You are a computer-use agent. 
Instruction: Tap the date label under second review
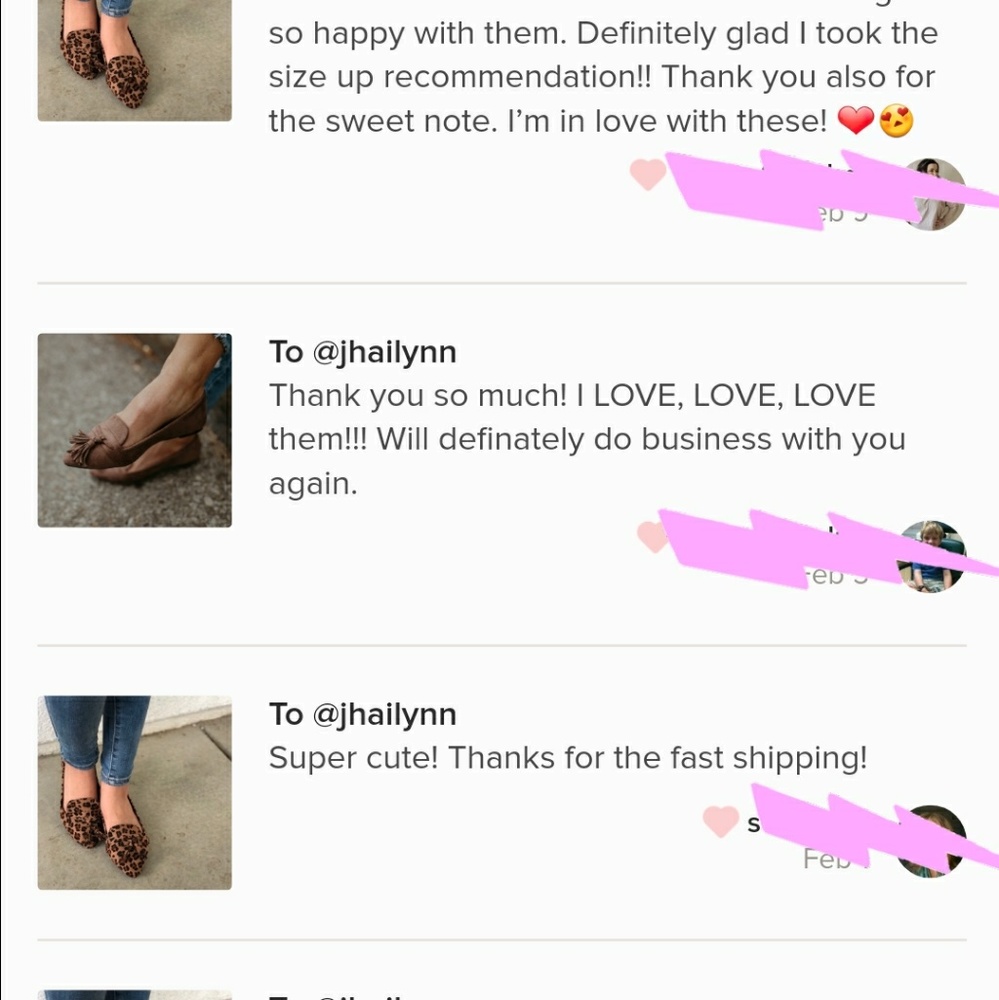(837, 576)
